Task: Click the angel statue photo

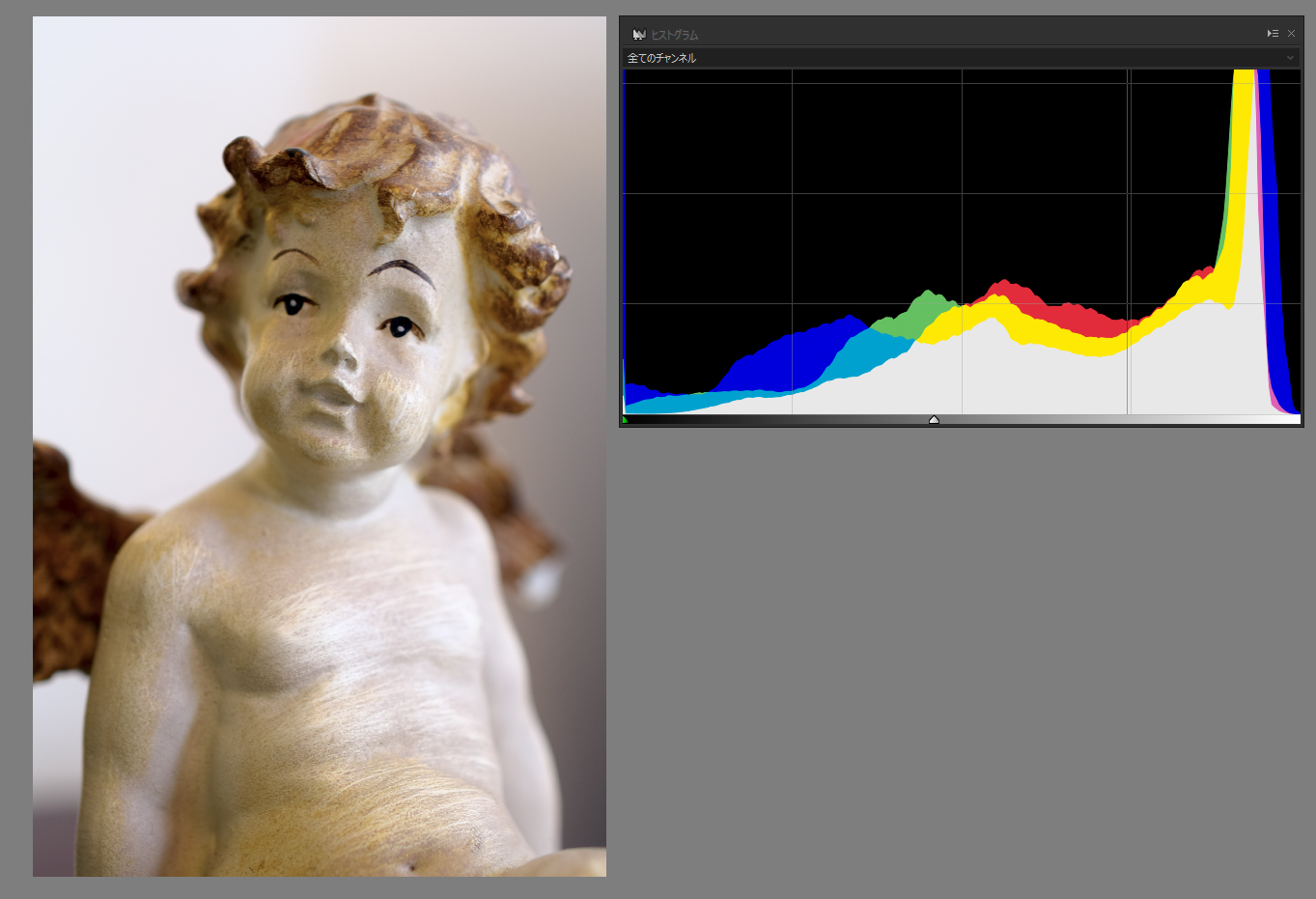Action: [320, 446]
